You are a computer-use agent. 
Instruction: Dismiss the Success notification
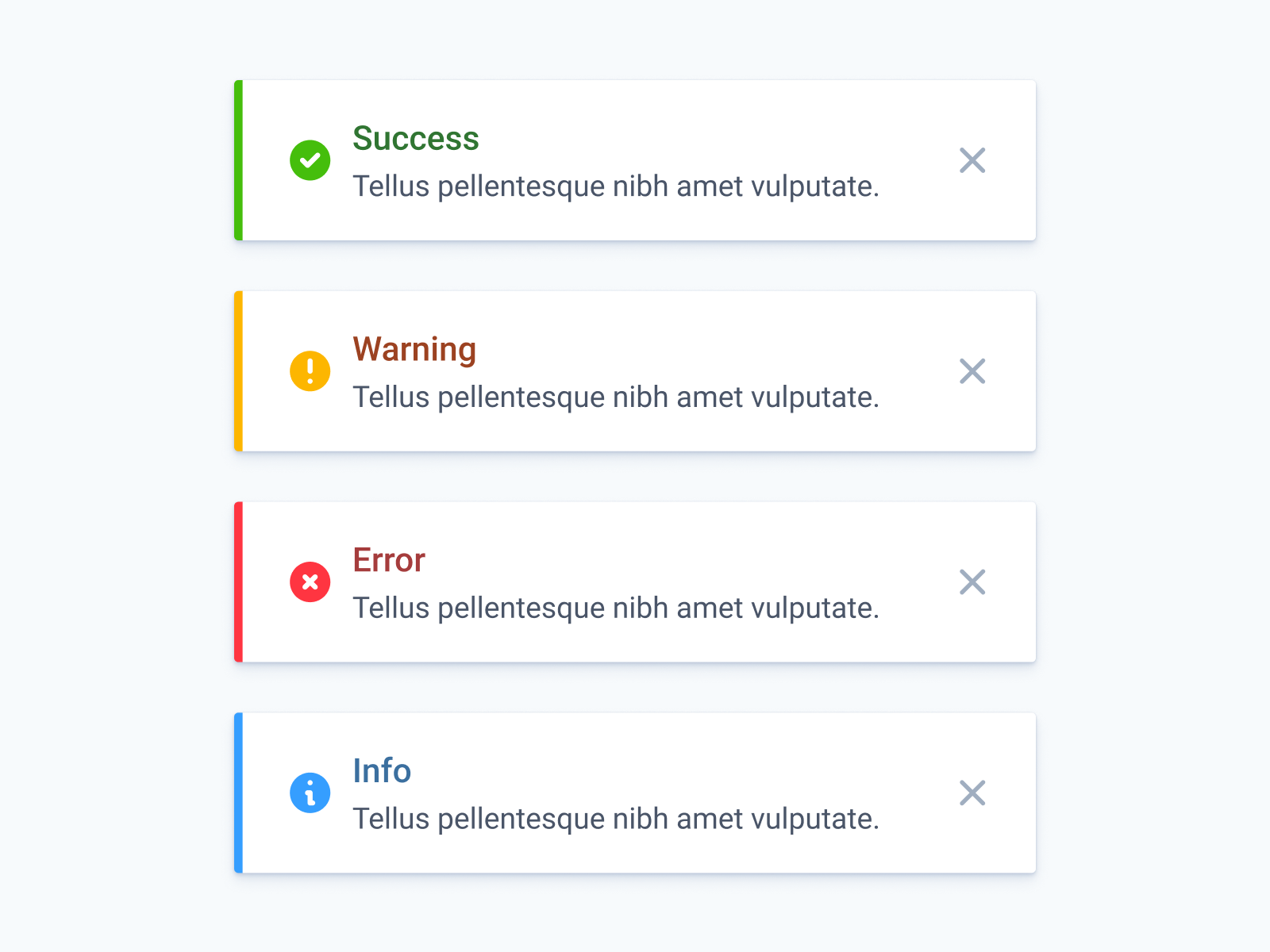tap(972, 160)
